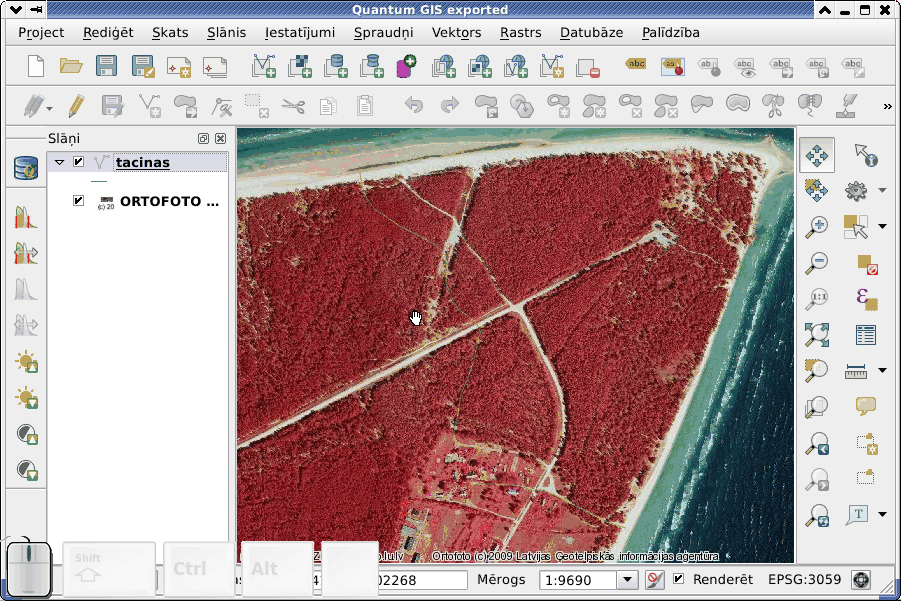901x601 pixels.
Task: Click Save Project As icon
Action: click(x=143, y=67)
